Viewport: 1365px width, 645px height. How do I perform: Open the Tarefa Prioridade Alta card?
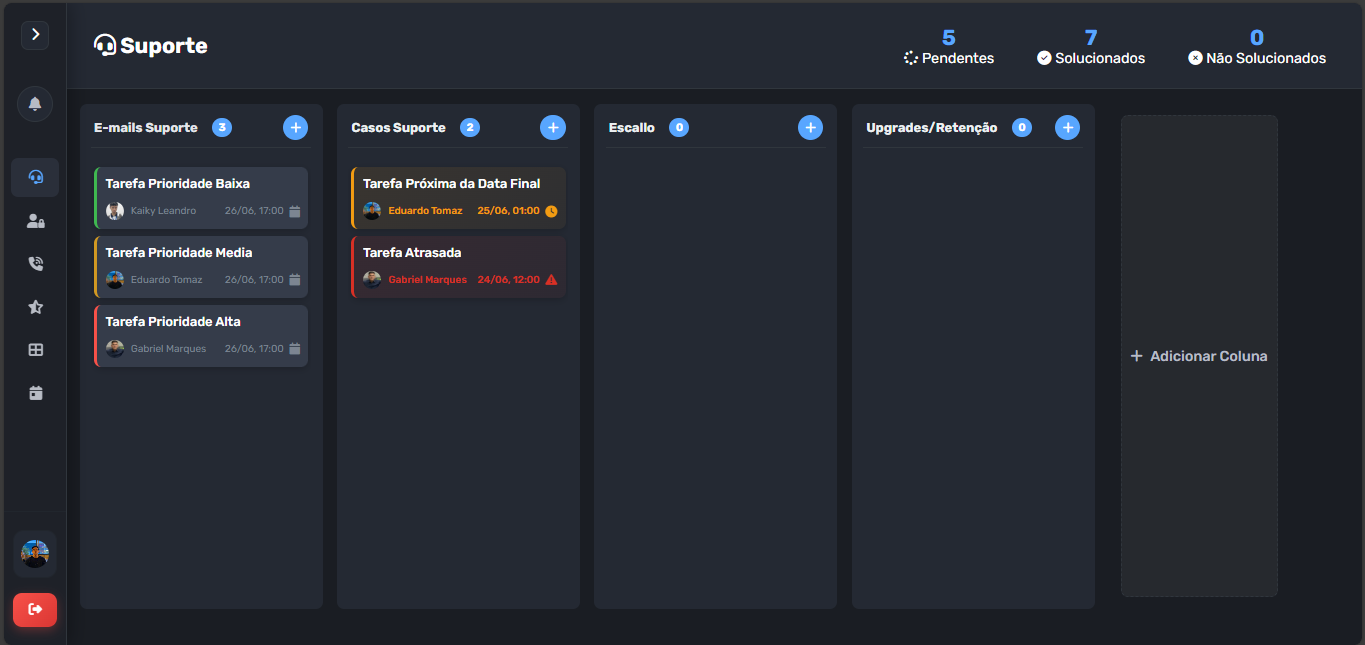pos(201,336)
